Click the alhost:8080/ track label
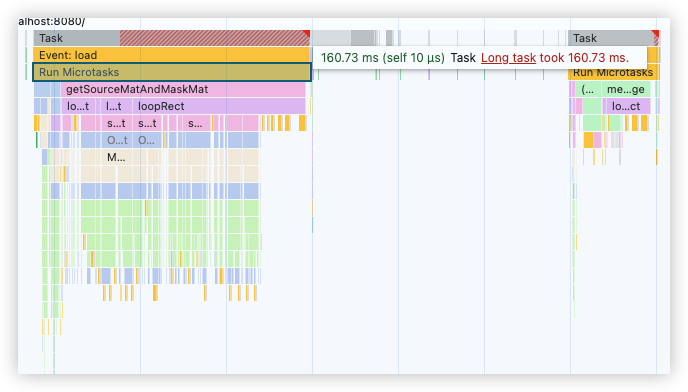This screenshot has height=392, width=688. coord(51,21)
